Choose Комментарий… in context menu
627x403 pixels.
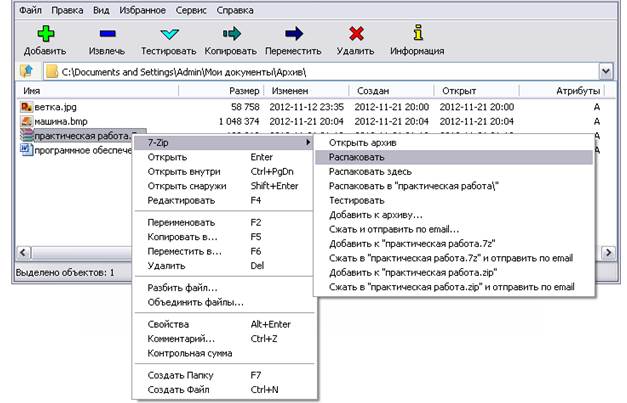pos(224,339)
